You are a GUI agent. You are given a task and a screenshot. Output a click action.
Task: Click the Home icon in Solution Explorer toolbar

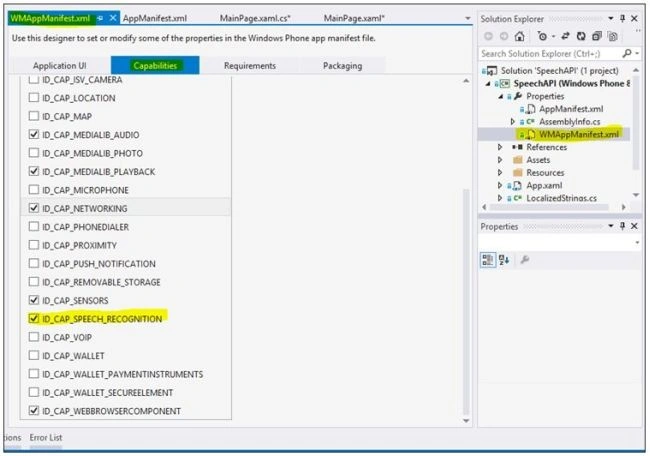[519, 36]
